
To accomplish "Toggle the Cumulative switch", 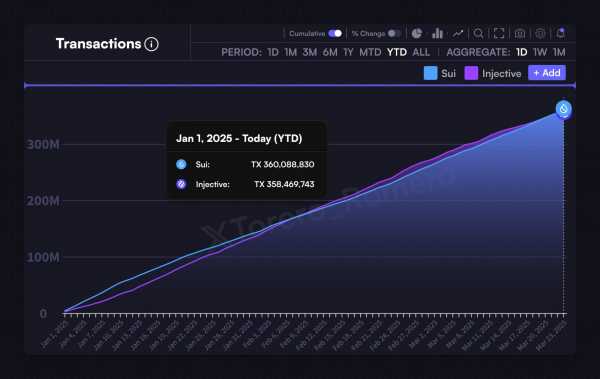I will 335,34.
